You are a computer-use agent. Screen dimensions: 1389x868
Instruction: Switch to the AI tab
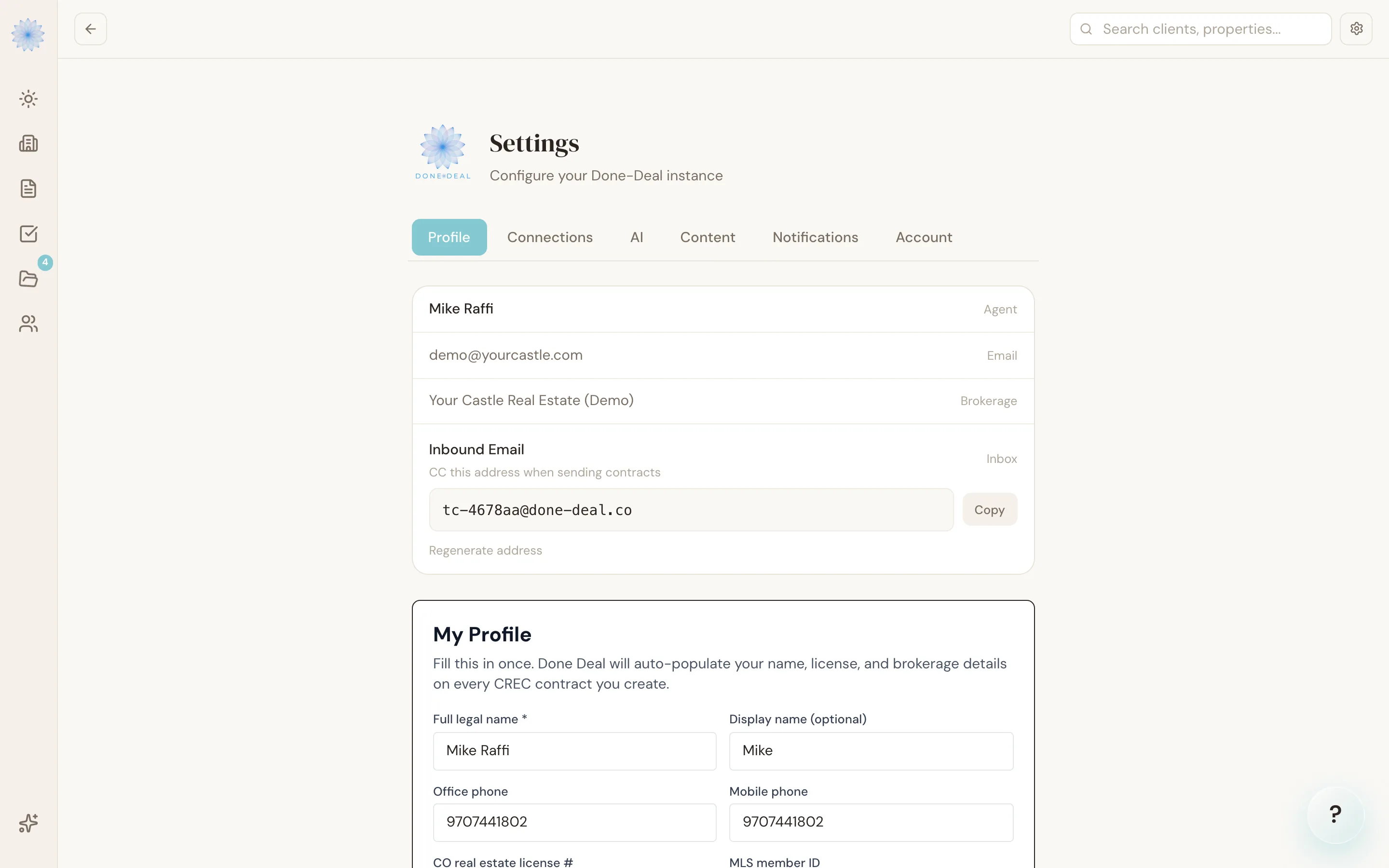(637, 237)
